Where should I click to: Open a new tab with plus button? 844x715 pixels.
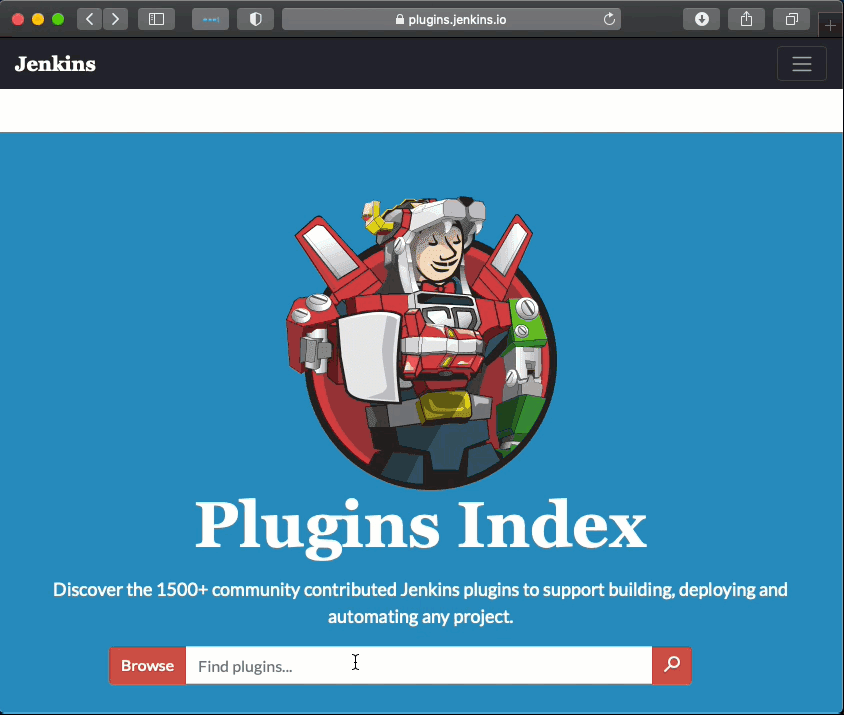pyautogui.click(x=830, y=26)
